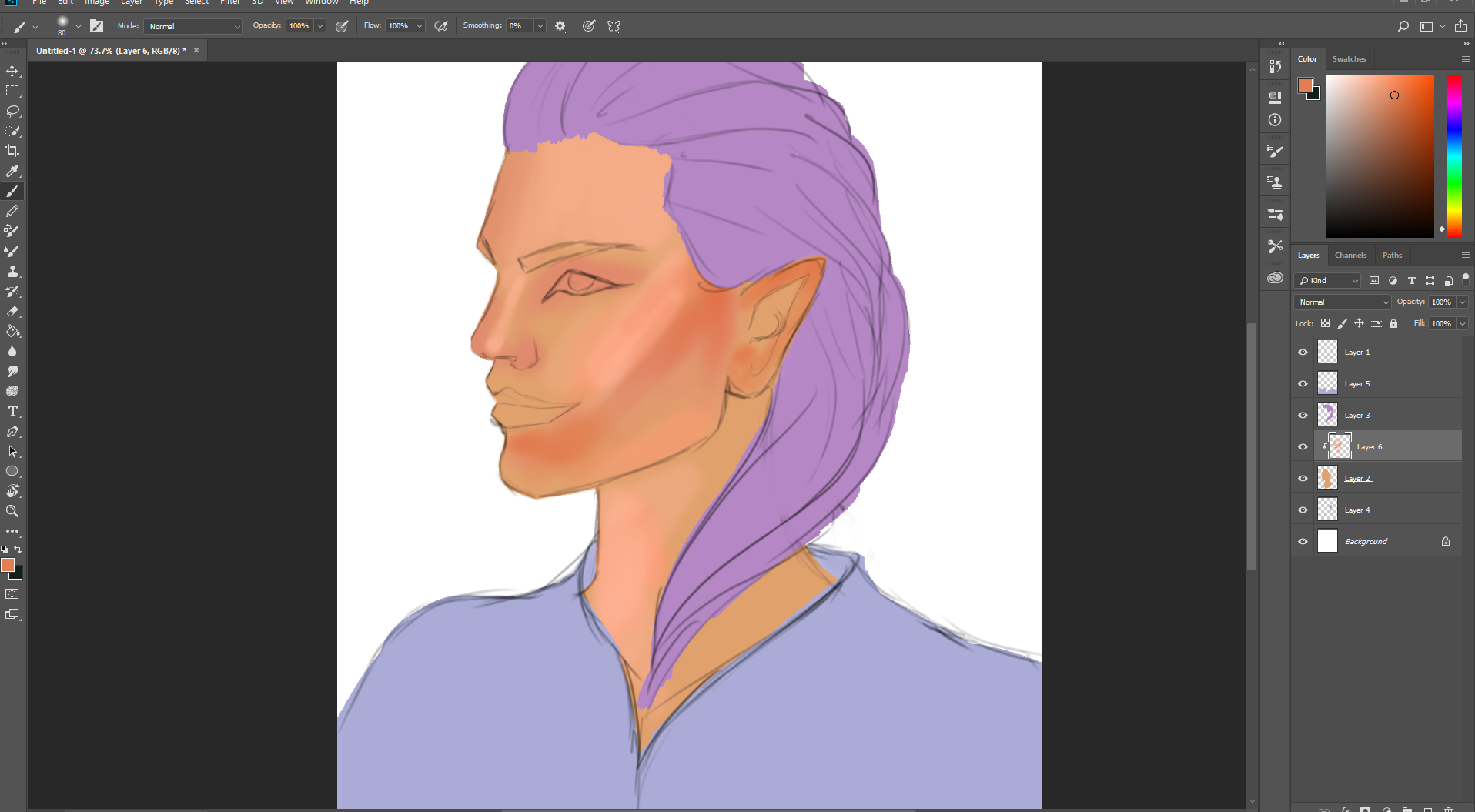Select the Quick Selection tool
The image size is (1475, 812).
tap(12, 131)
